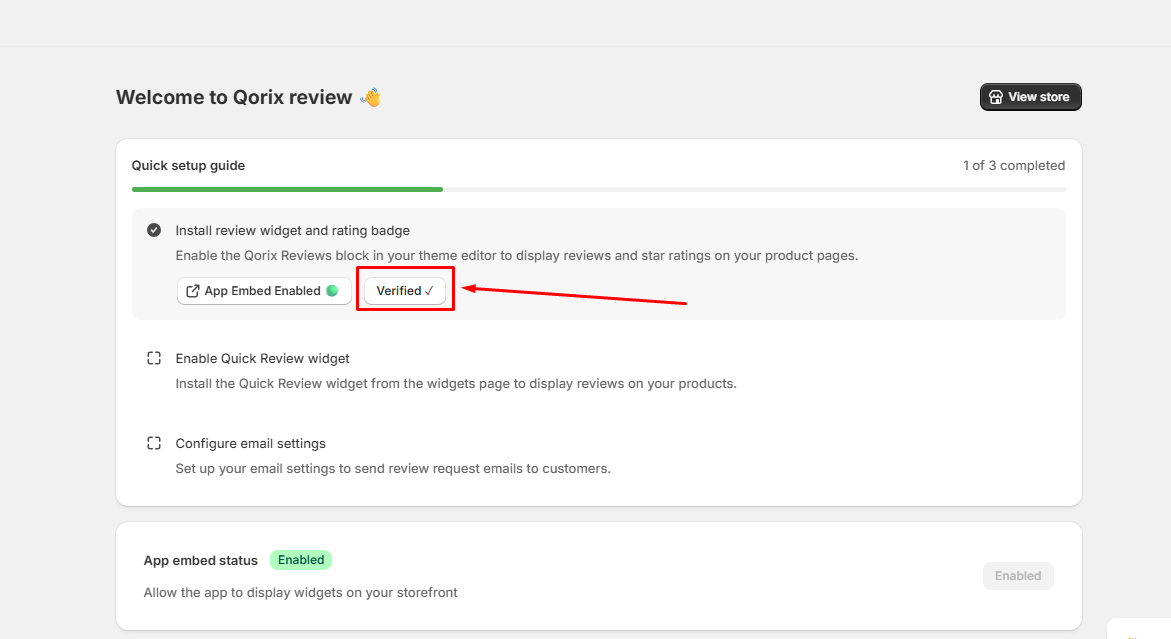
Task: Click the green status dot on App Embed
Action: 332,290
